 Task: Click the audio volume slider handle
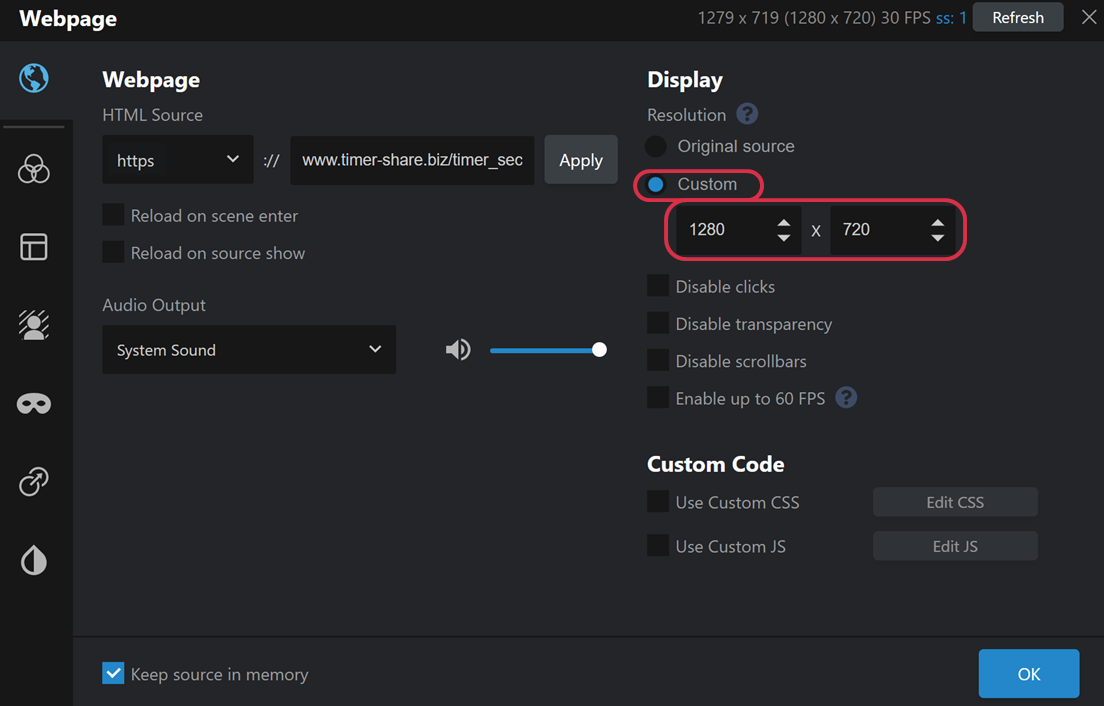click(599, 350)
